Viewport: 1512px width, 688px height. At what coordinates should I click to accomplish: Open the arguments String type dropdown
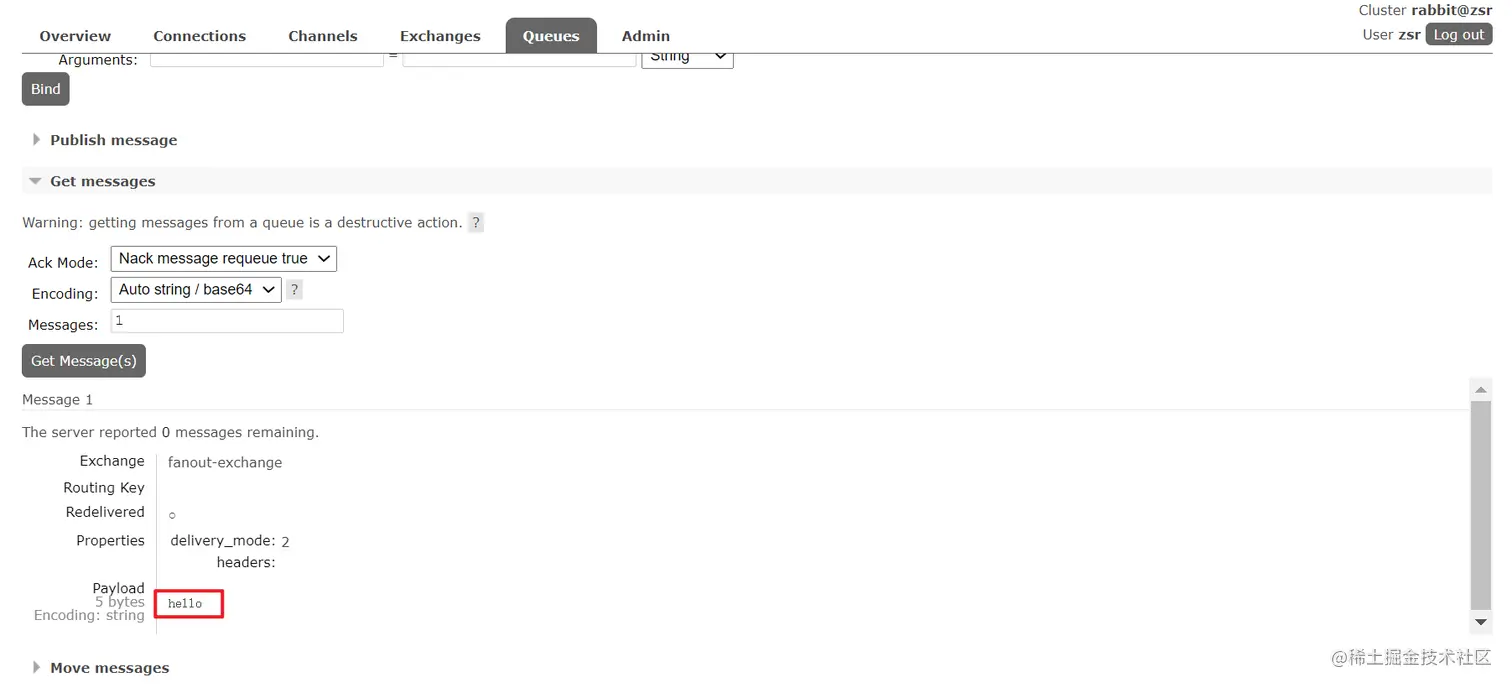tap(687, 57)
